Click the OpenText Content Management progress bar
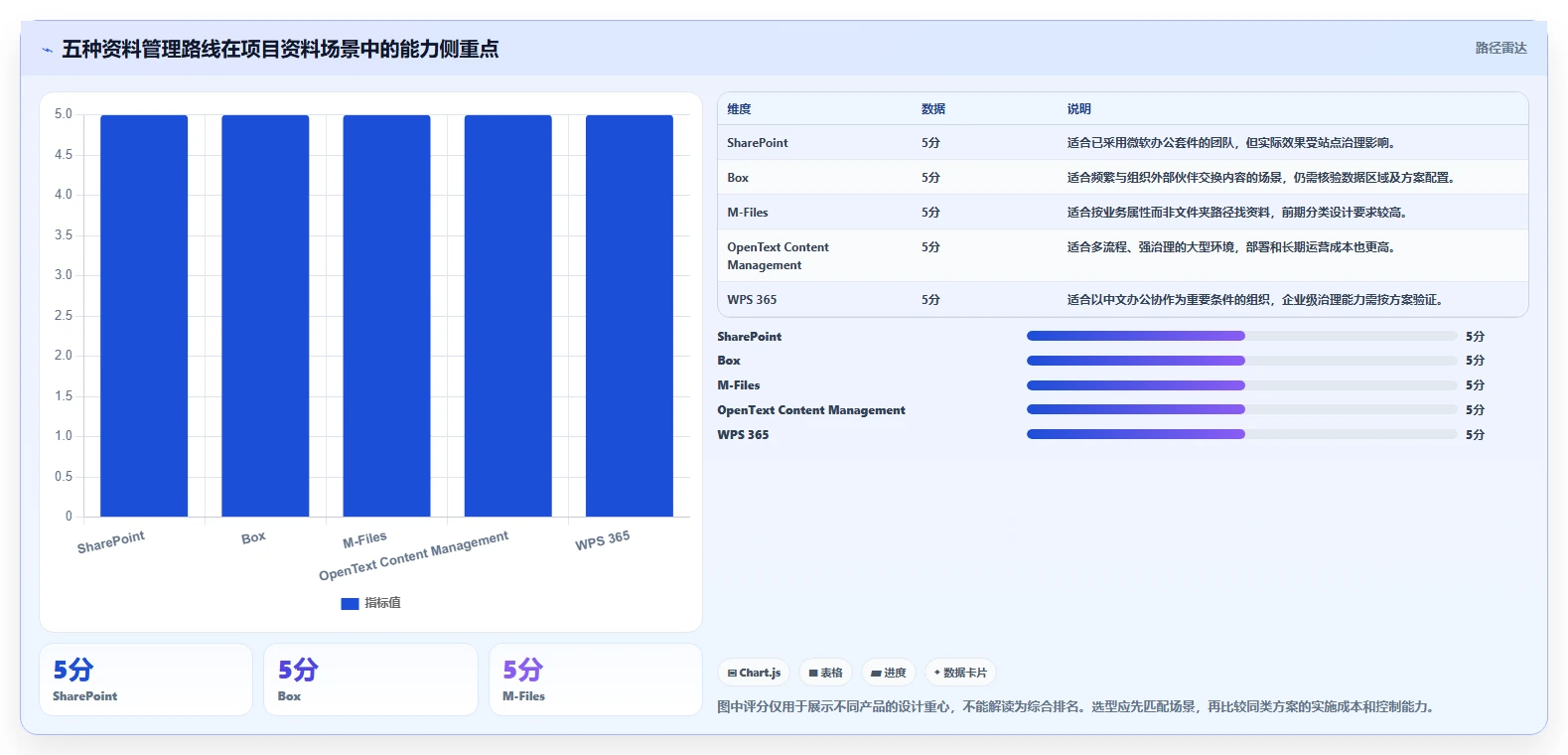Image resolution: width=1568 pixels, height=755 pixels. point(1242,409)
